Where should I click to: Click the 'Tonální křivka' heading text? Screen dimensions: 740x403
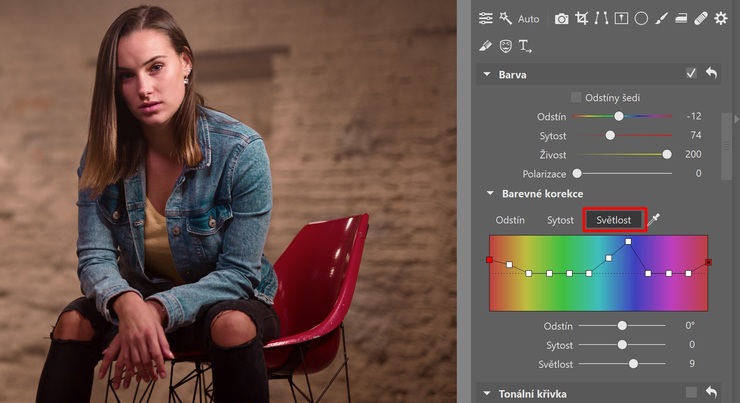(532, 394)
